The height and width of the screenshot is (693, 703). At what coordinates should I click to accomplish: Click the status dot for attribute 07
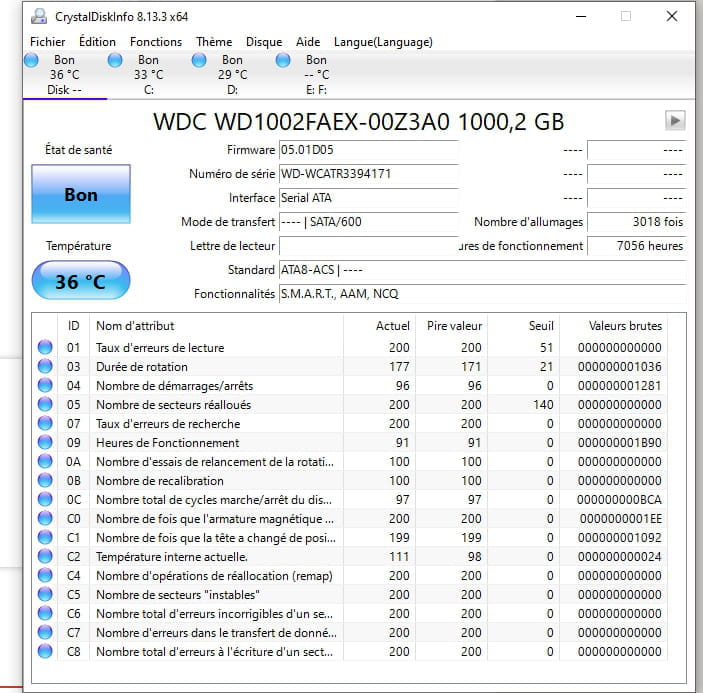45,423
